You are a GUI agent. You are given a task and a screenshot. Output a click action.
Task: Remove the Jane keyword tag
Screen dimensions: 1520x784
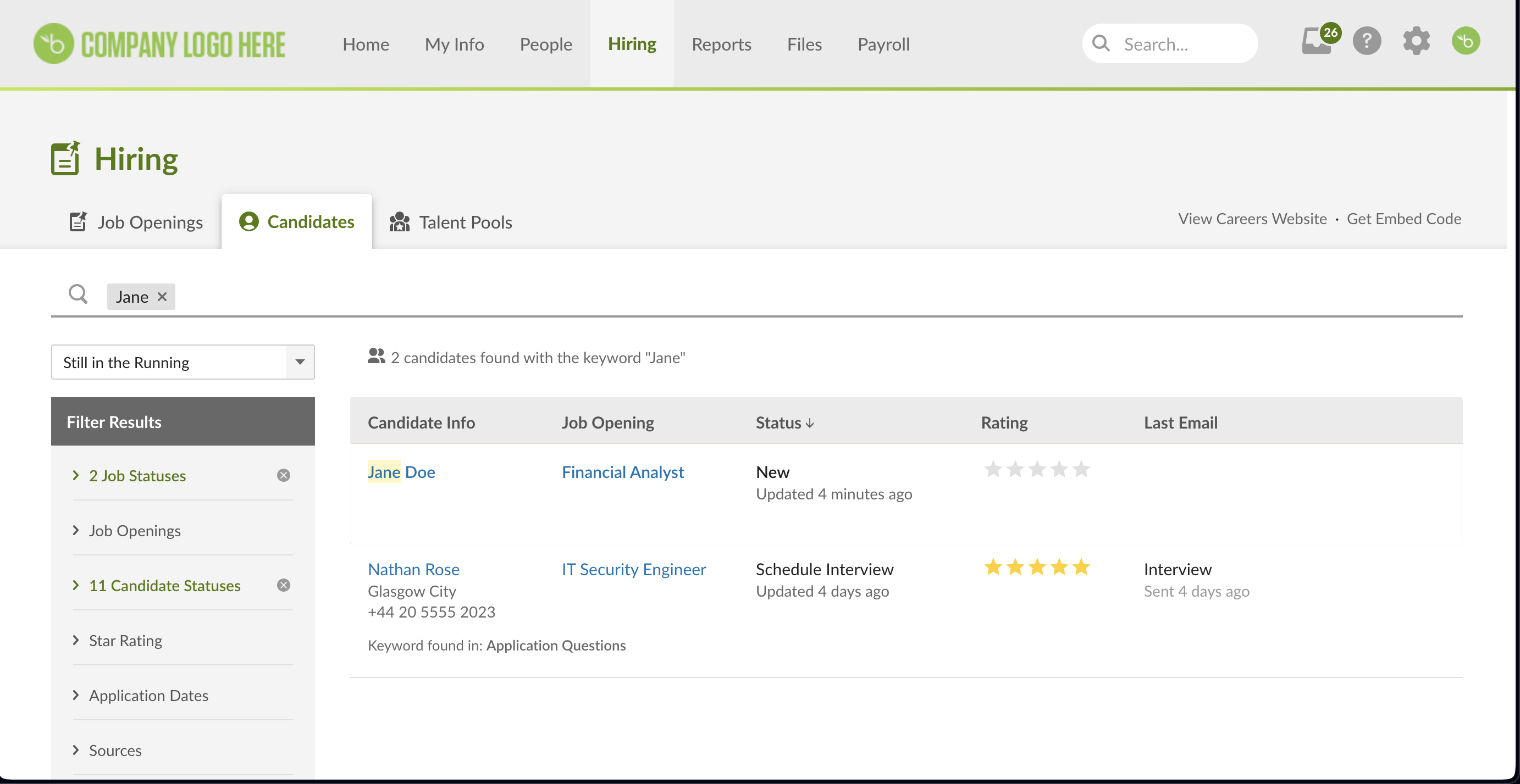coord(162,297)
